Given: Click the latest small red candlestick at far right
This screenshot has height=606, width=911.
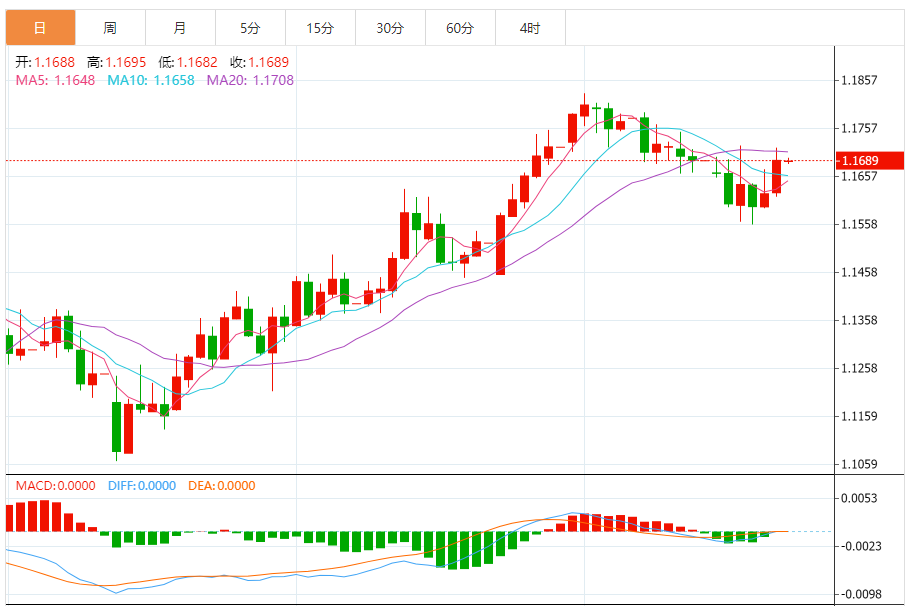Looking at the screenshot, I should coord(788,160).
